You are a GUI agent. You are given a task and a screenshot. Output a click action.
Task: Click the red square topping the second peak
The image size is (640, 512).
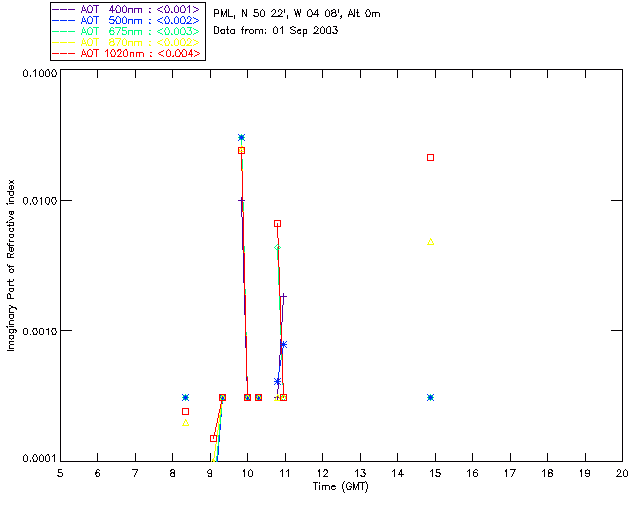(277, 223)
